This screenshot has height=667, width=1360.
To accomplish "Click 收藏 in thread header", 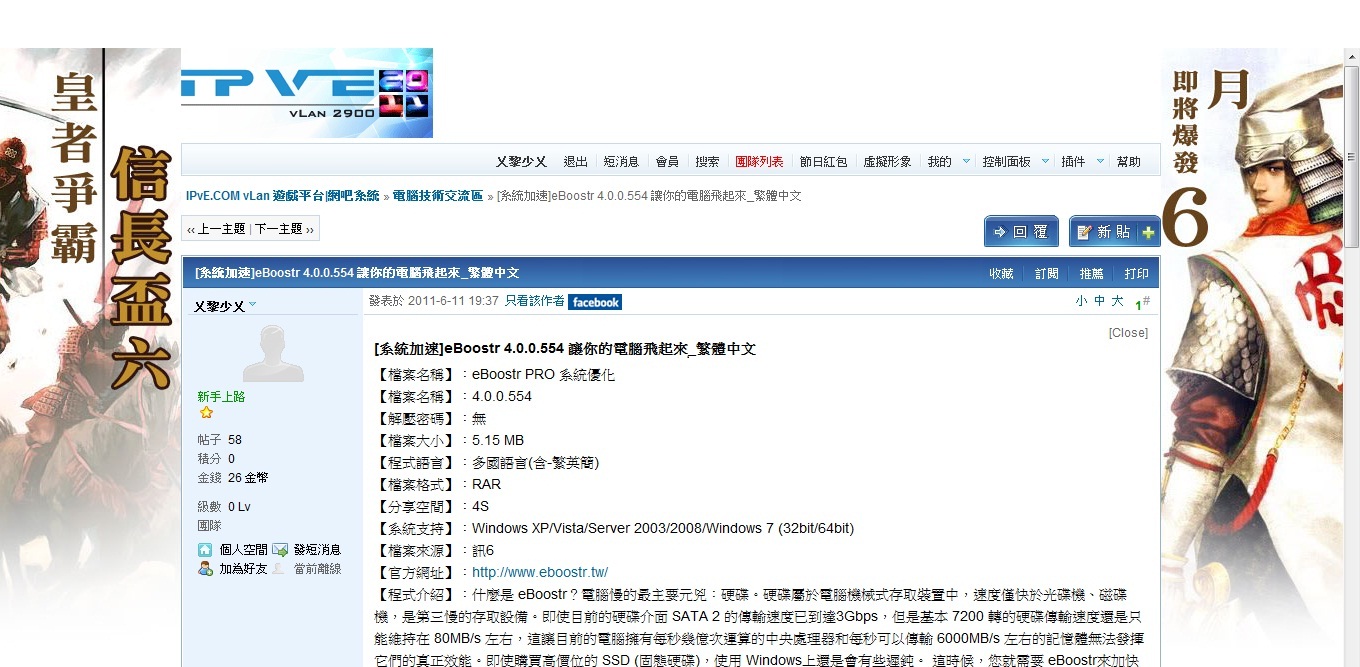I will tap(1001, 273).
